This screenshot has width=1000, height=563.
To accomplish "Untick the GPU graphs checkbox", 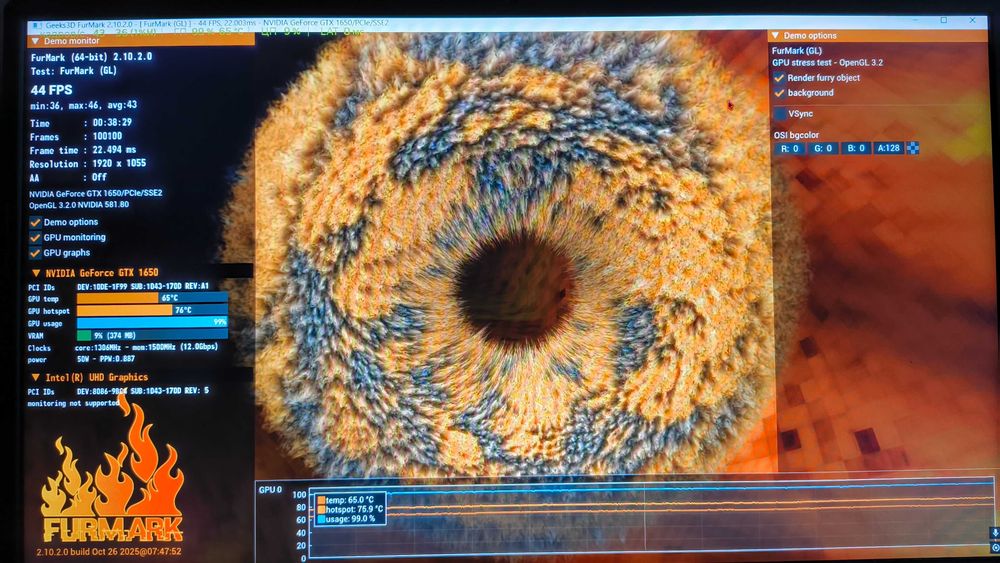I will point(36,253).
